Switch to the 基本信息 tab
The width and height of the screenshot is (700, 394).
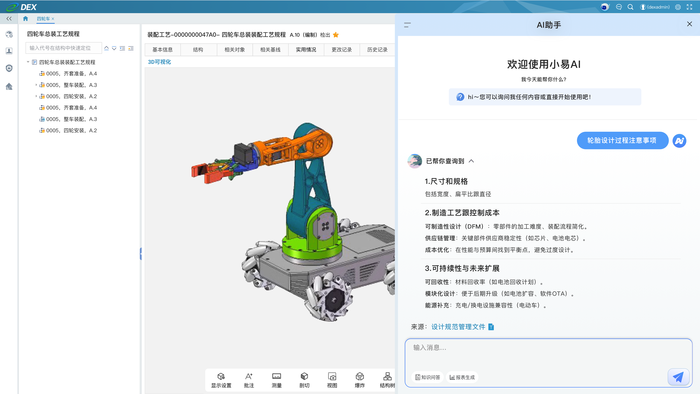pyautogui.click(x=162, y=50)
